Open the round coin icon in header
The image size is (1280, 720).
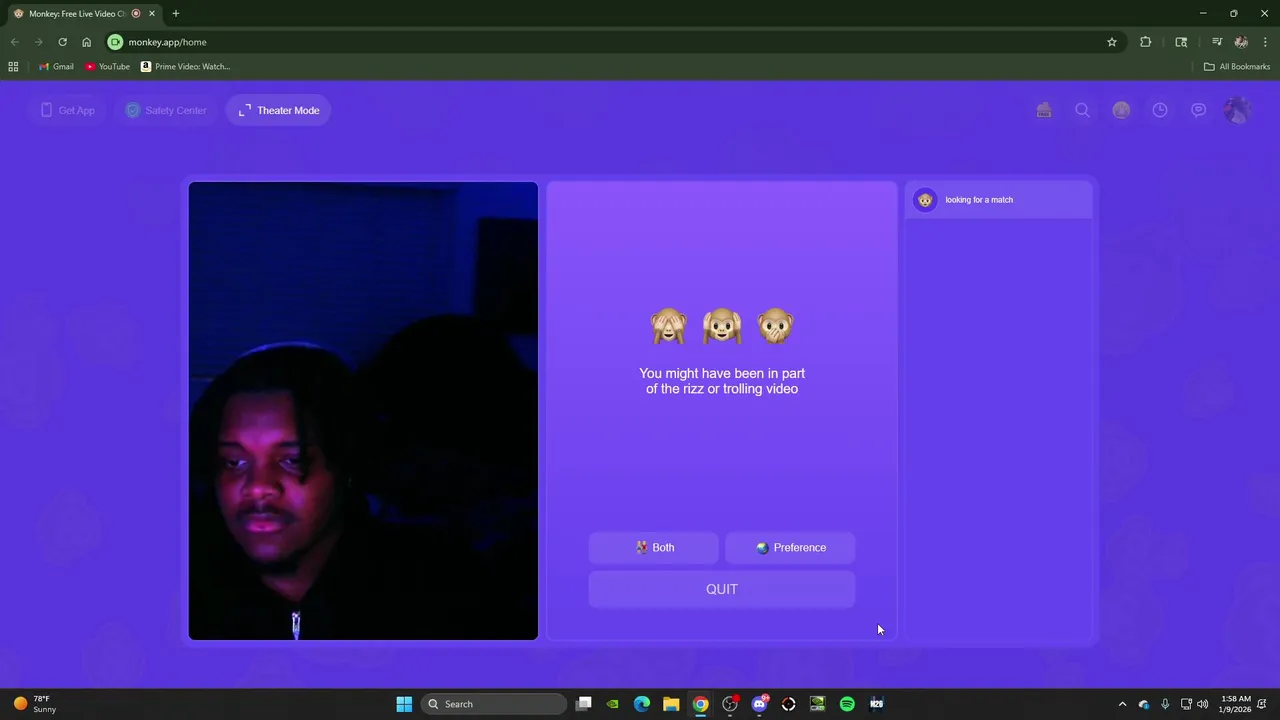(x=1121, y=110)
